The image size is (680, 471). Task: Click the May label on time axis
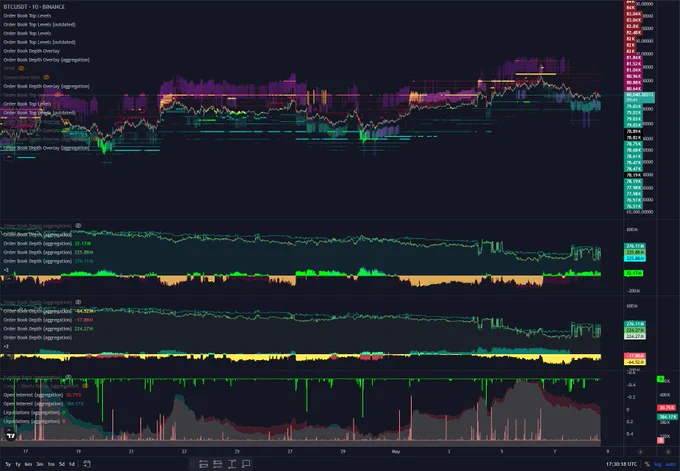point(396,451)
